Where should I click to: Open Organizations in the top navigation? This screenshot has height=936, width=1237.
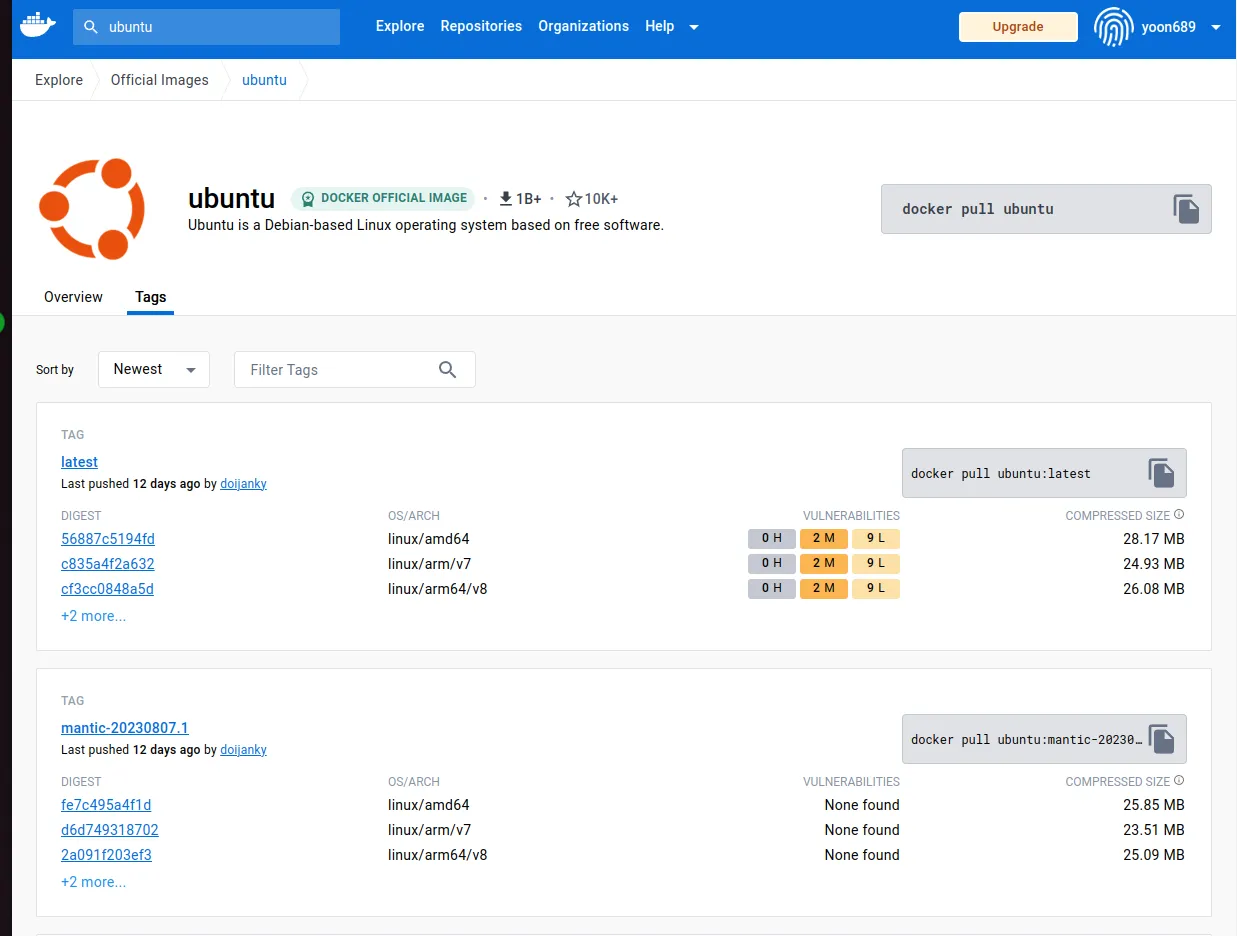point(584,26)
